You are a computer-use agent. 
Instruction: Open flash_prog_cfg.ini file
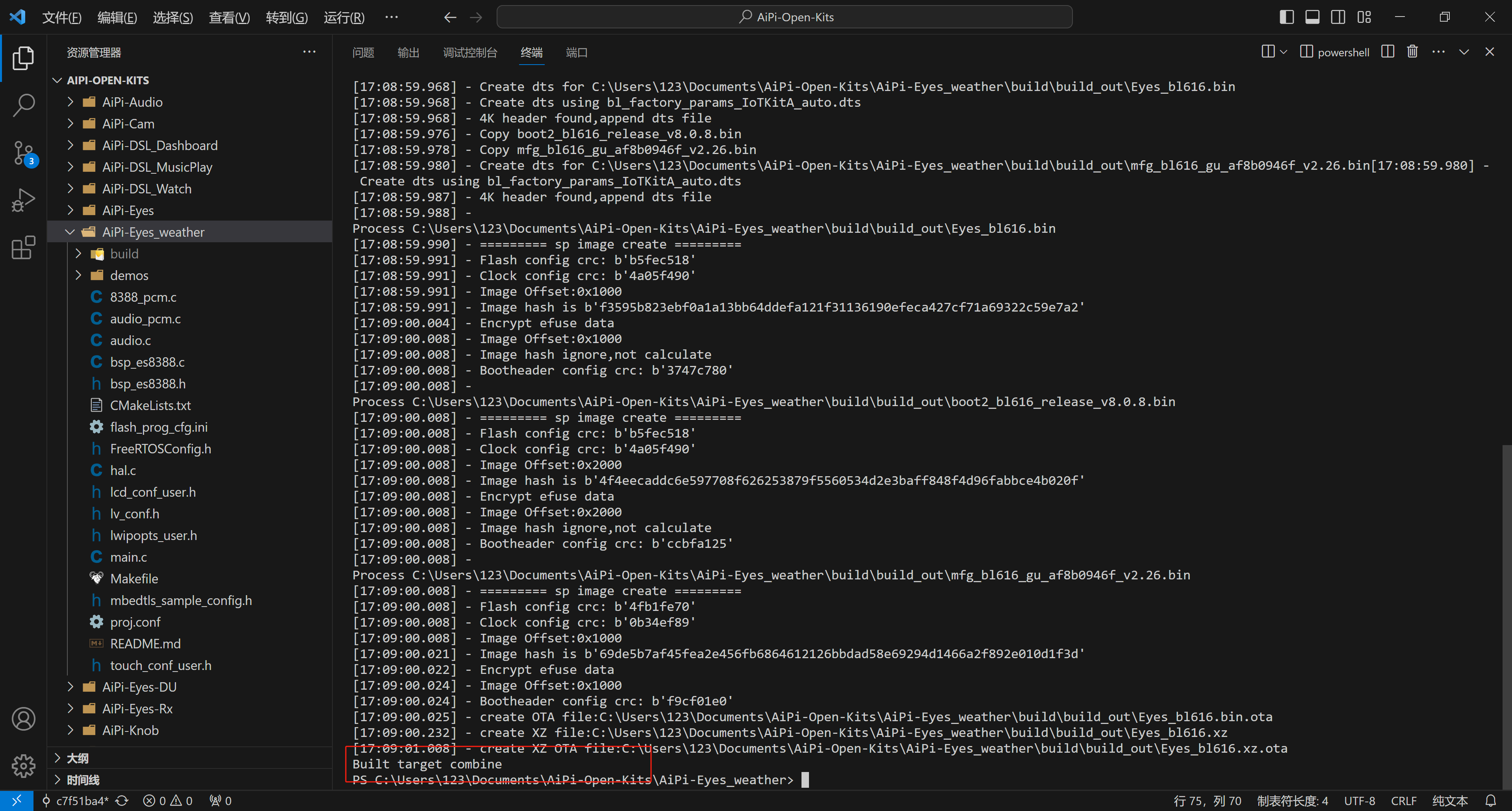pos(158,427)
